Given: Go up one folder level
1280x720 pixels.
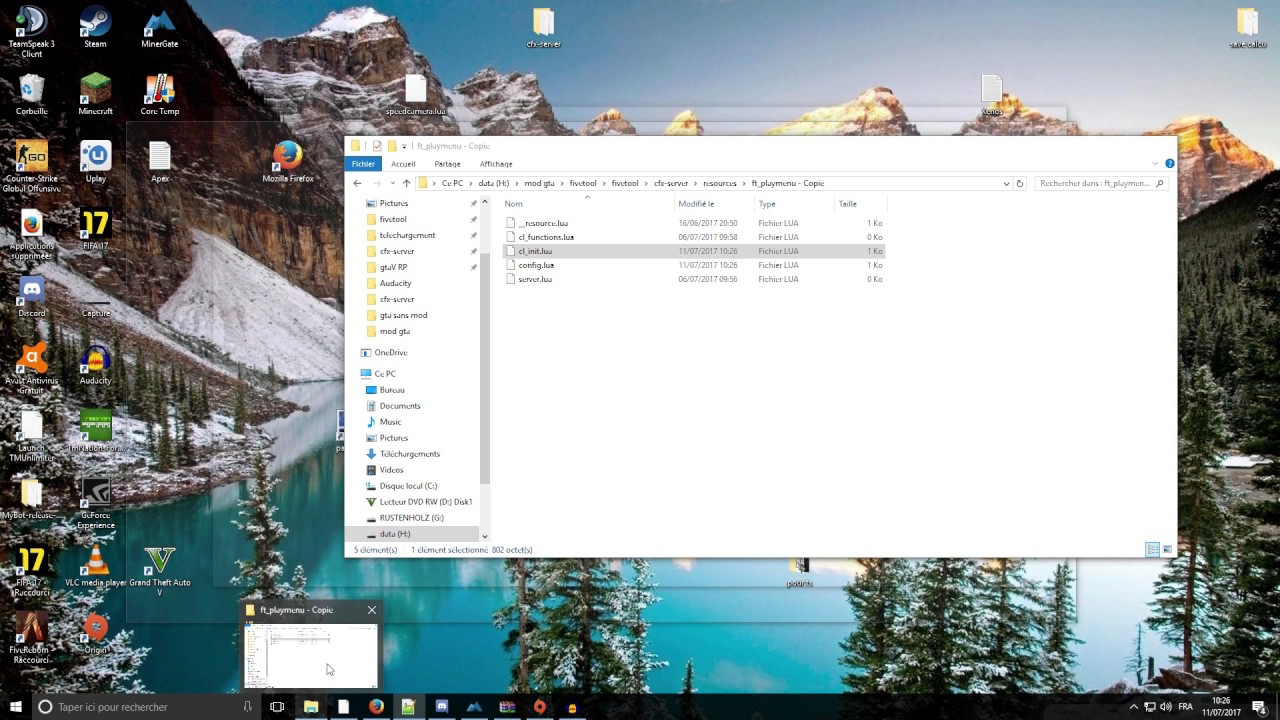Looking at the screenshot, I should [x=406, y=183].
